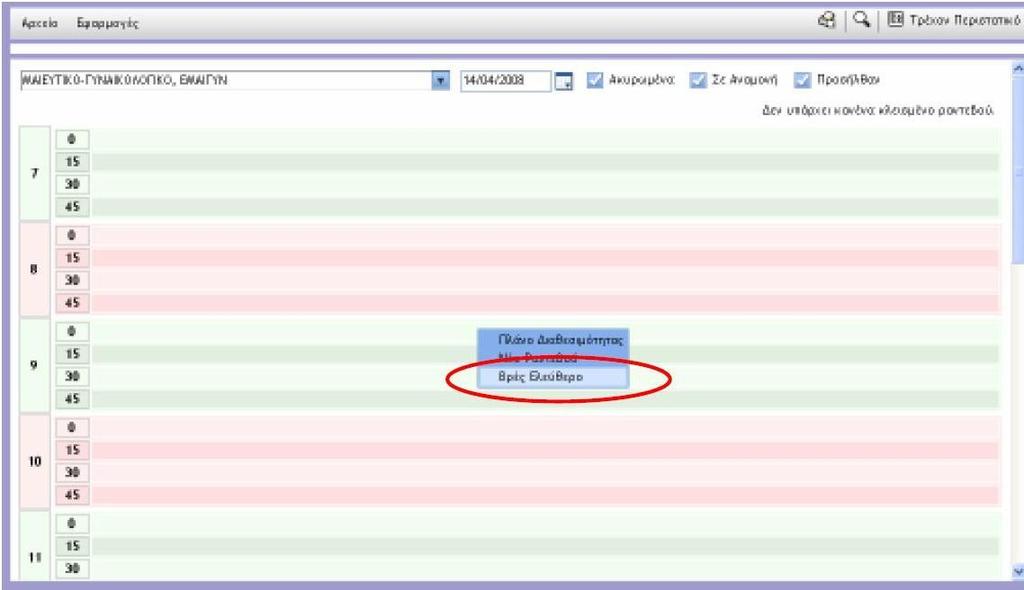Click the 30 minute label of hour 9

click(x=72, y=376)
